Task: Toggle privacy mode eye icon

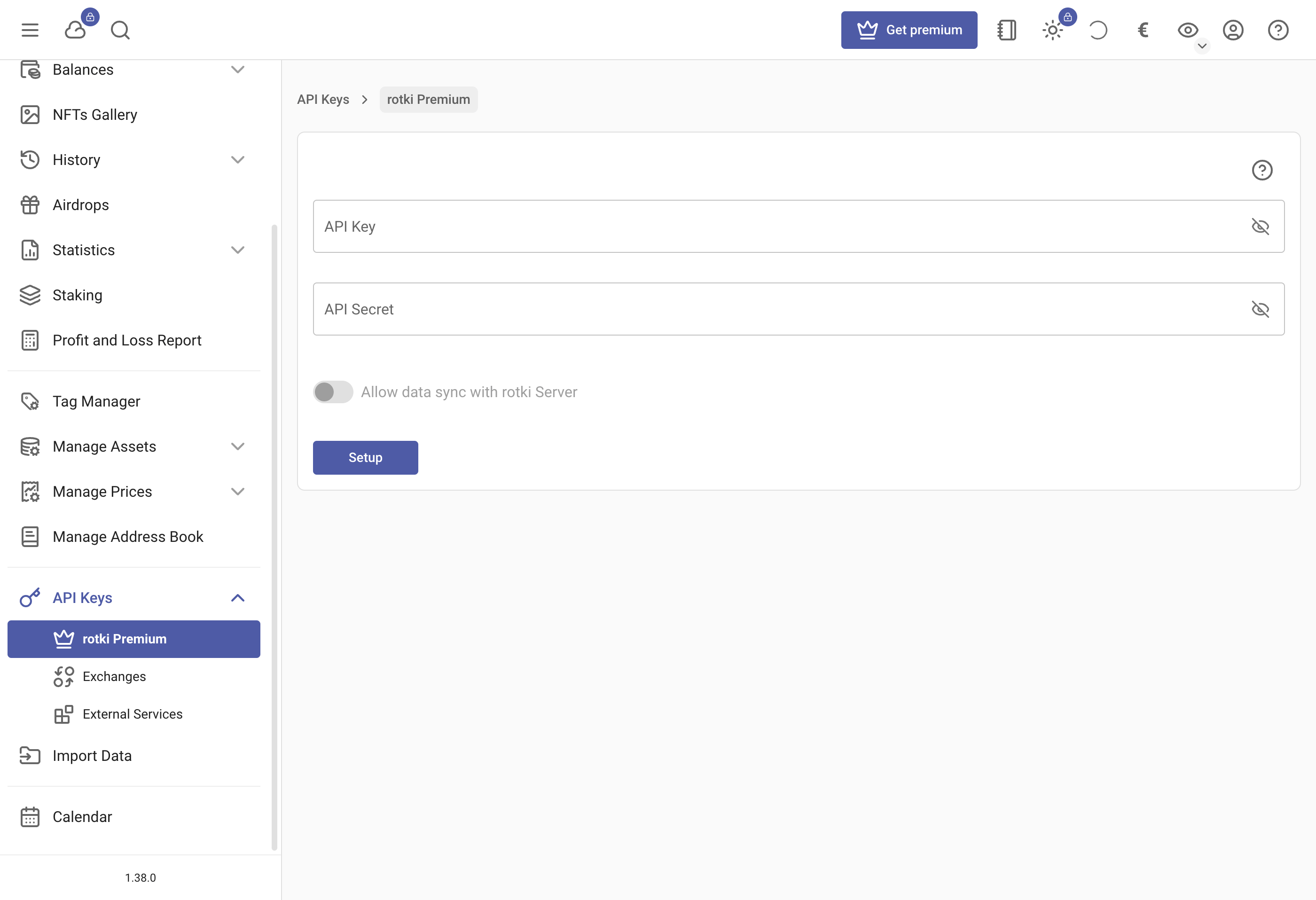Action: tap(1188, 30)
